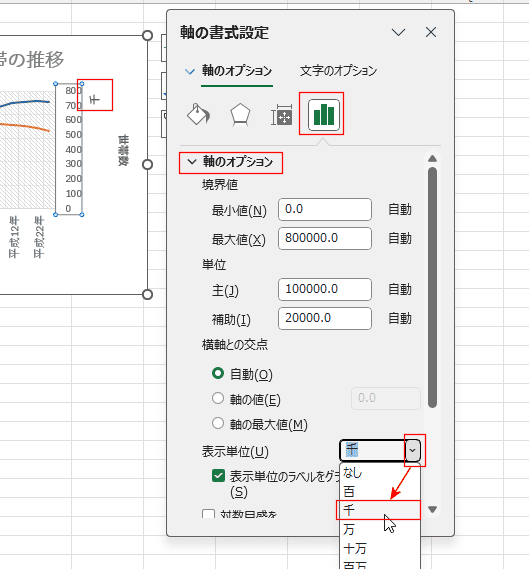Reset 主 unit with 自動 button

pos(399,289)
